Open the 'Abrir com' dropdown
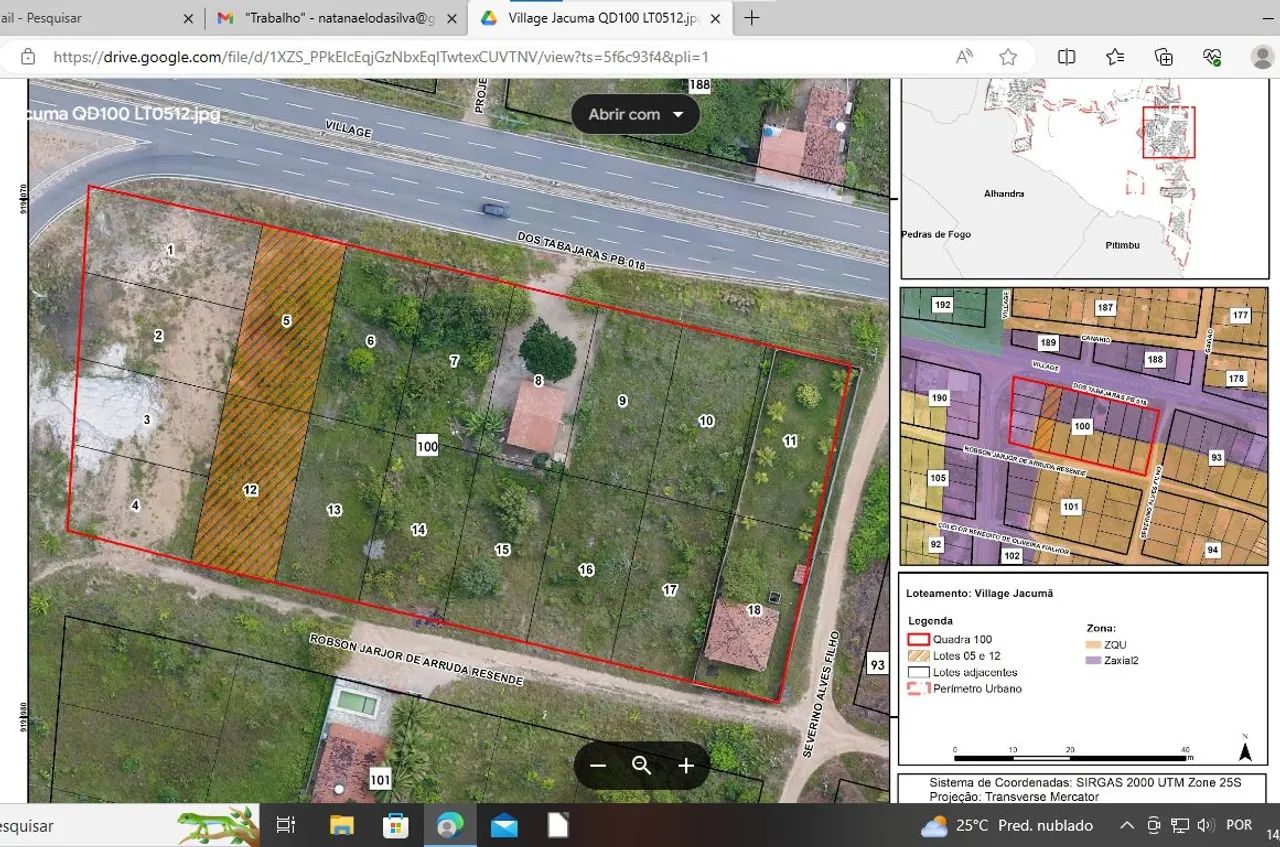This screenshot has height=847, width=1280. [x=636, y=114]
